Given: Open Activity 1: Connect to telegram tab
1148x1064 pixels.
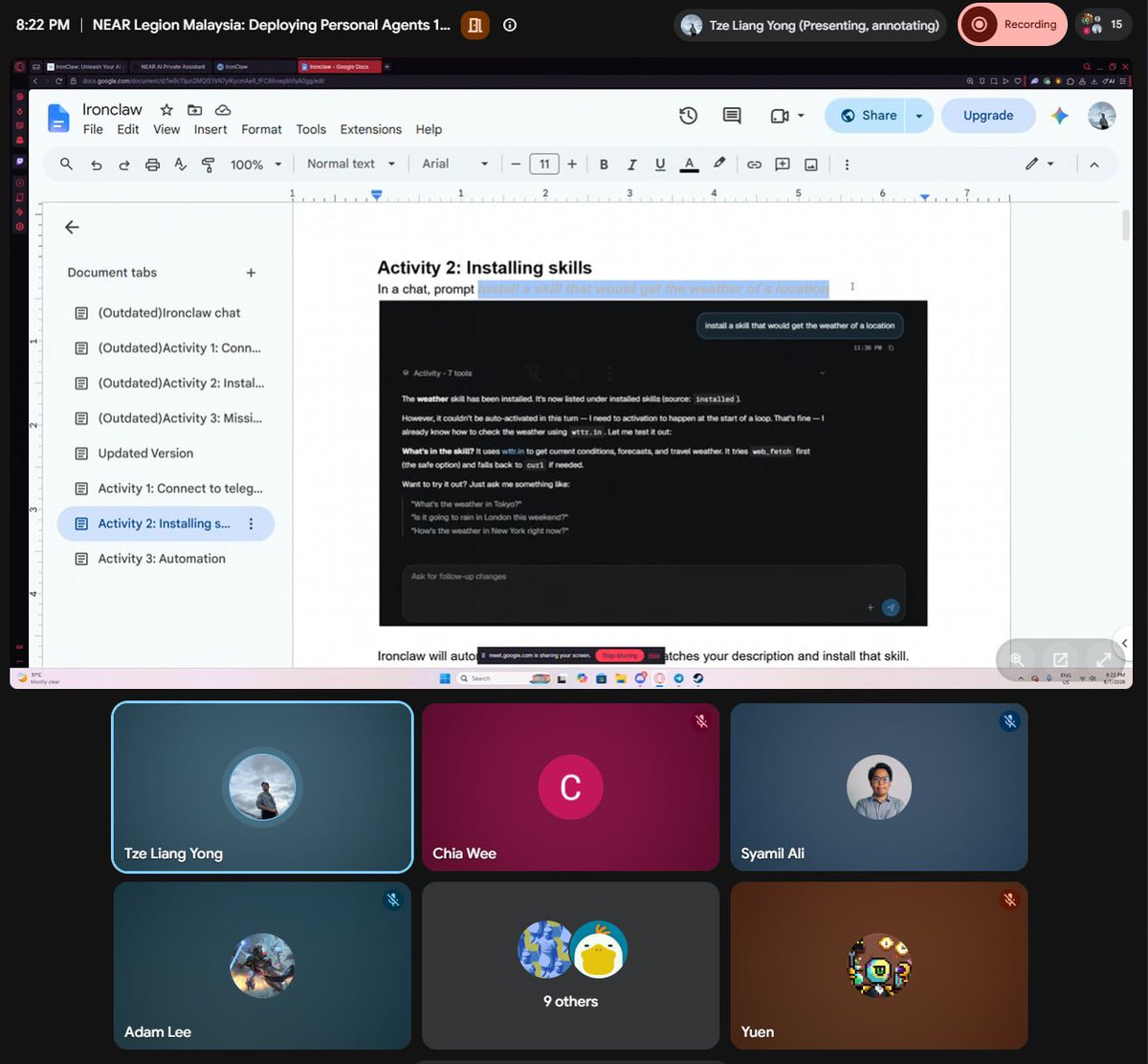Looking at the screenshot, I should click(x=180, y=488).
